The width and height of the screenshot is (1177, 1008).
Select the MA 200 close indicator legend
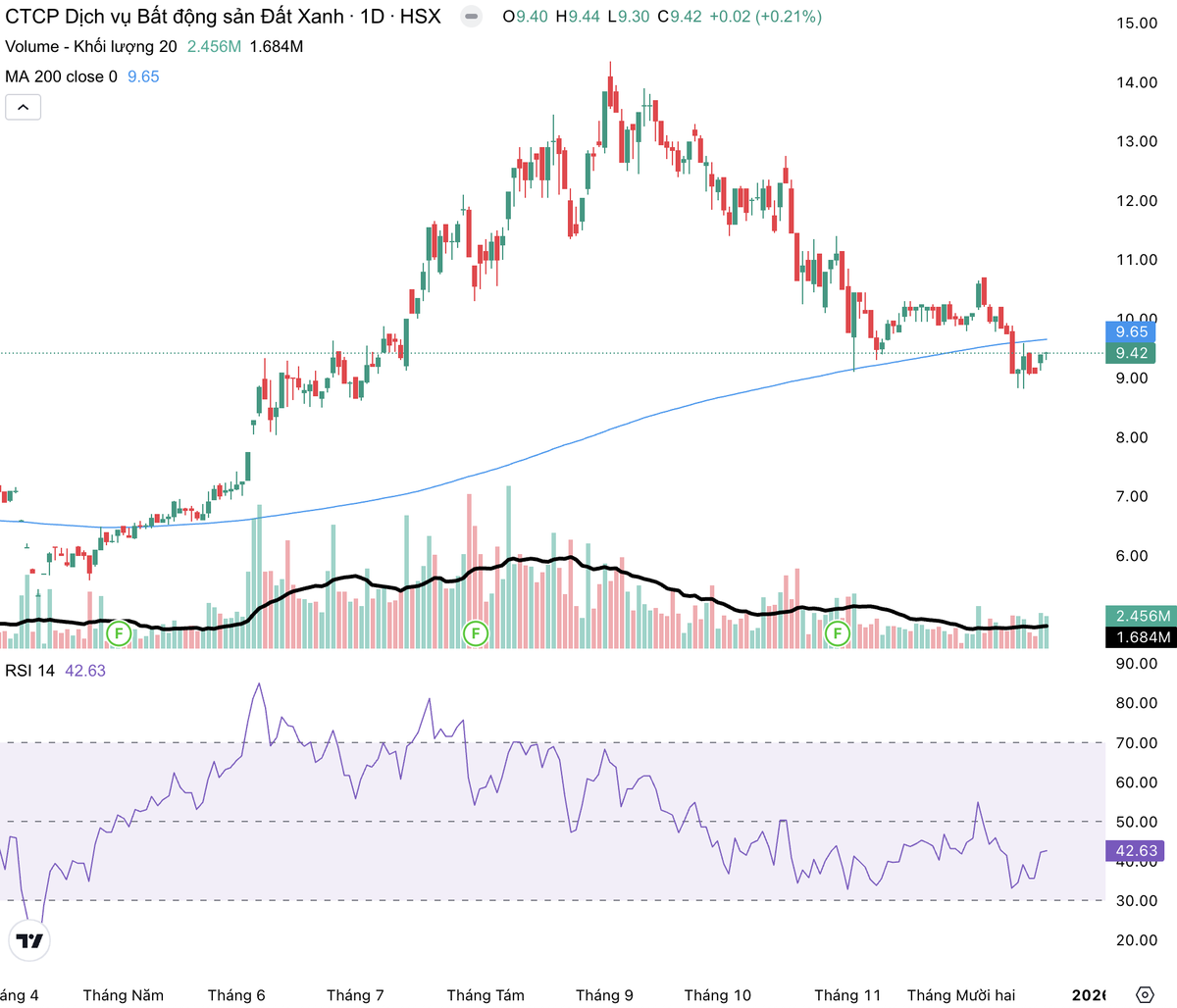click(61, 76)
